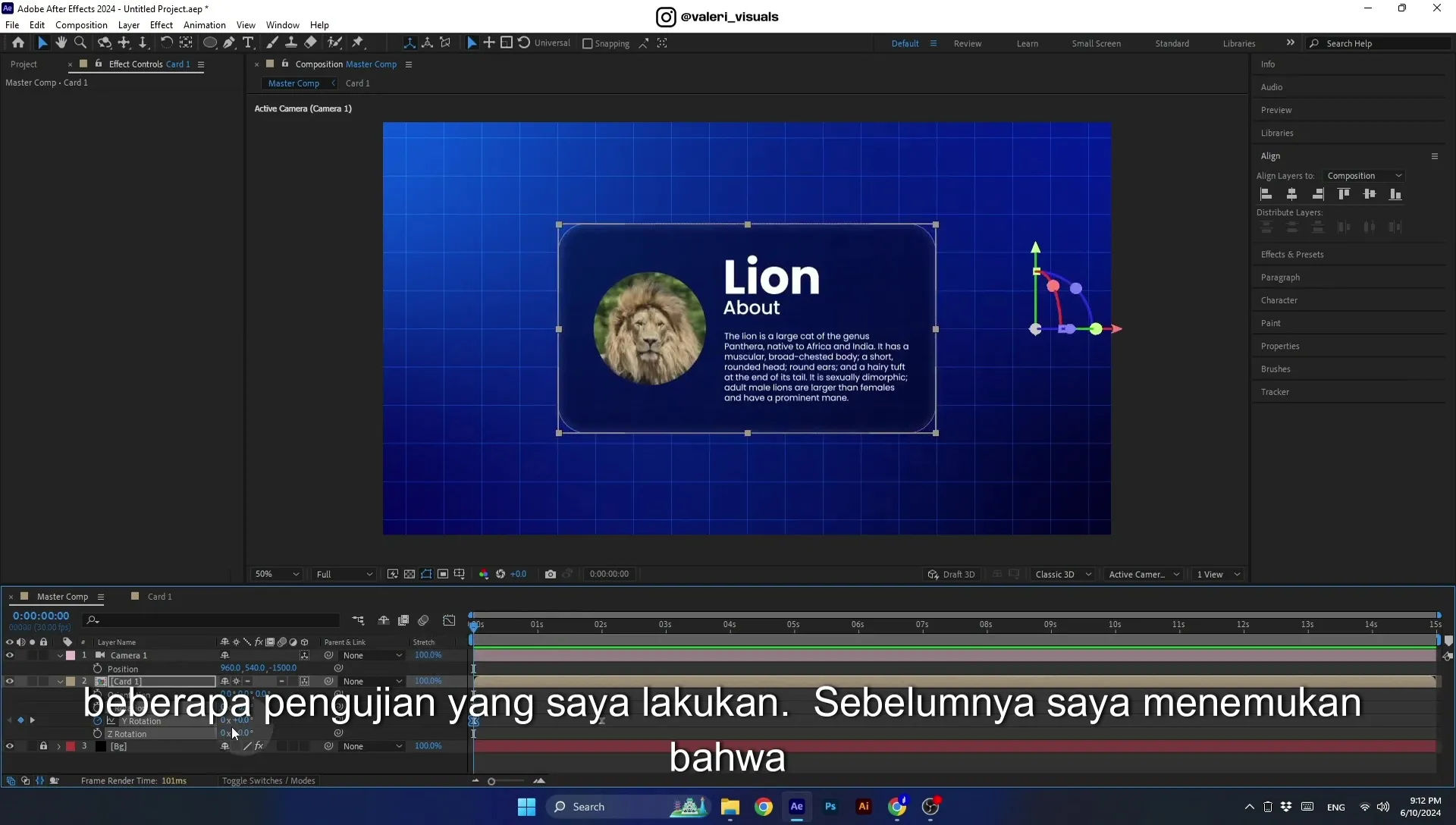Open the Animation menu
Screen dimensions: 1456x825
205,25
